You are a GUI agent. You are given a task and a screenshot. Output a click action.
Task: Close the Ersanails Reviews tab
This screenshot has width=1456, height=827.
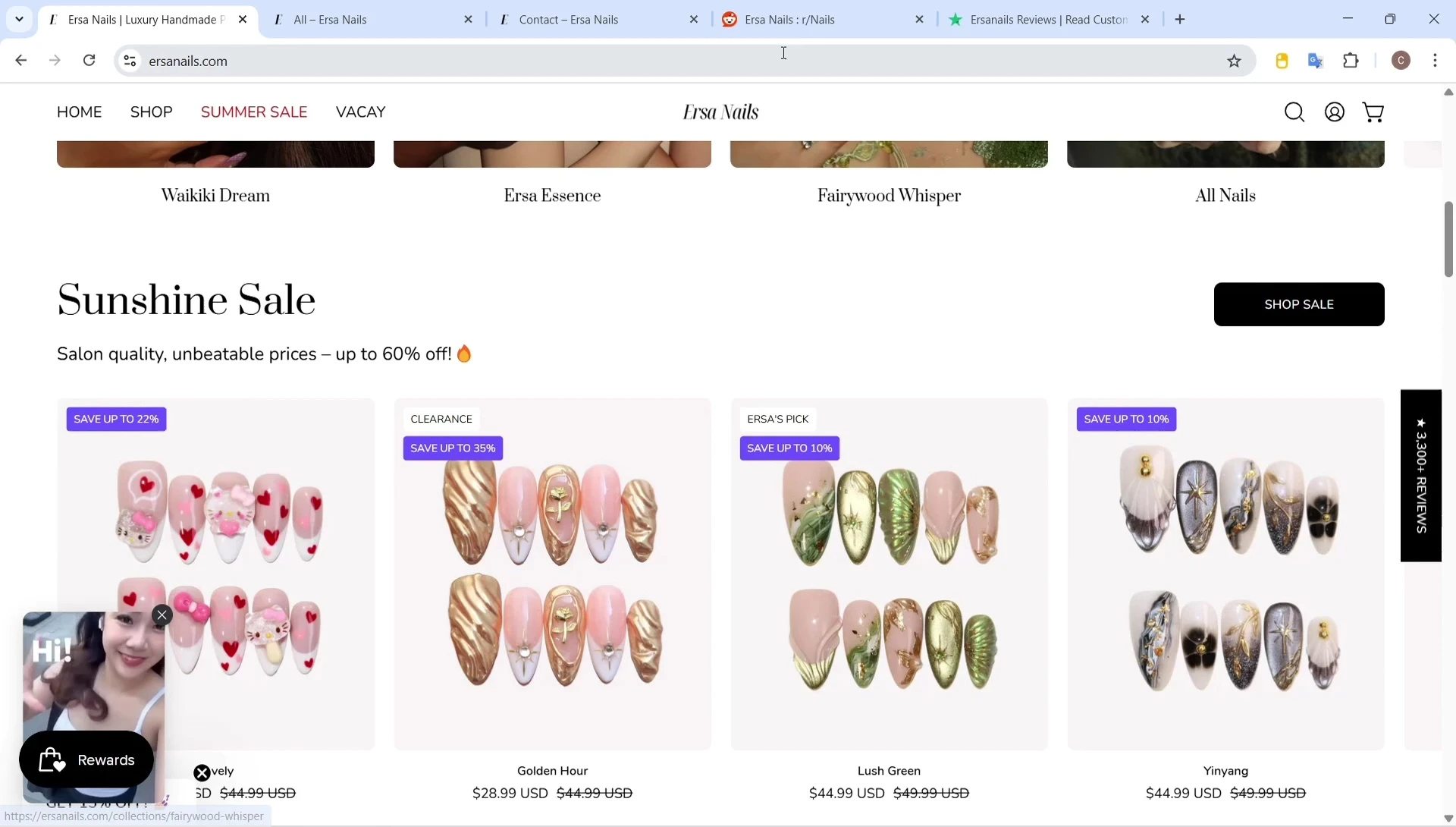tap(1145, 20)
